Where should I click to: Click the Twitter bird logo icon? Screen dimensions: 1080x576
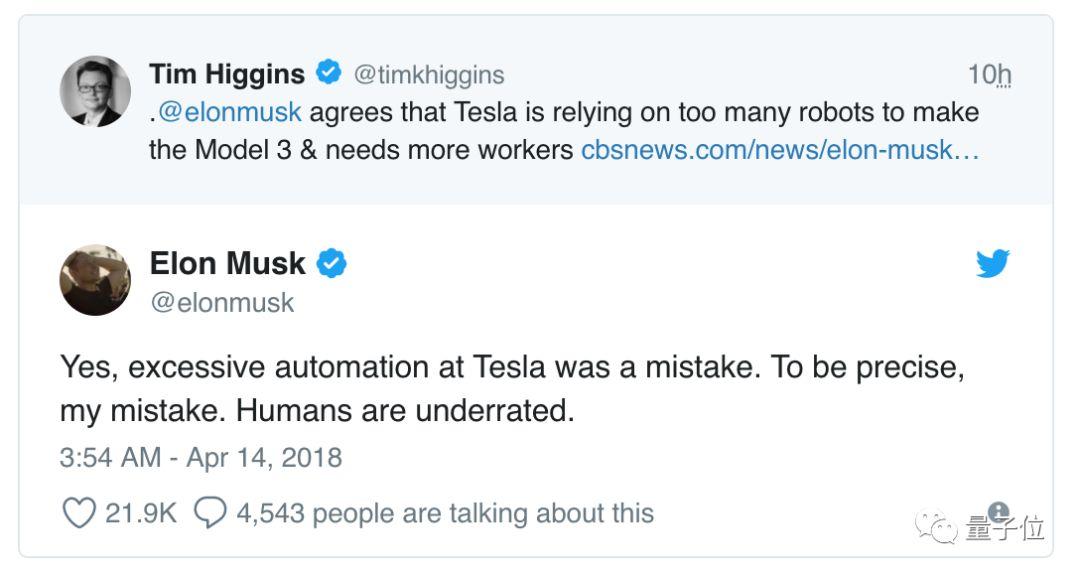pos(993,264)
